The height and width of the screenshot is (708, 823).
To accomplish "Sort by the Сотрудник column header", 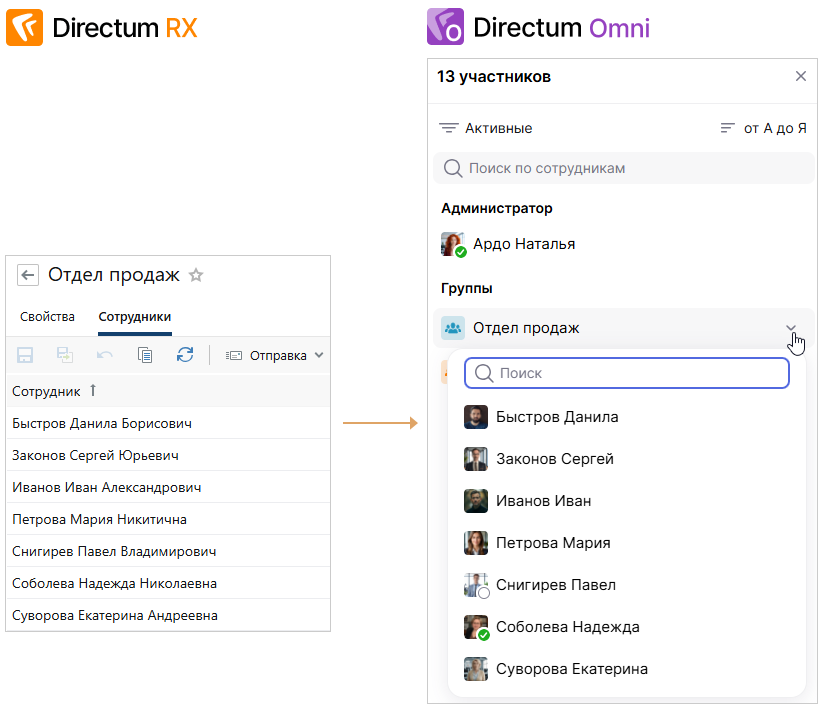I will (46, 391).
